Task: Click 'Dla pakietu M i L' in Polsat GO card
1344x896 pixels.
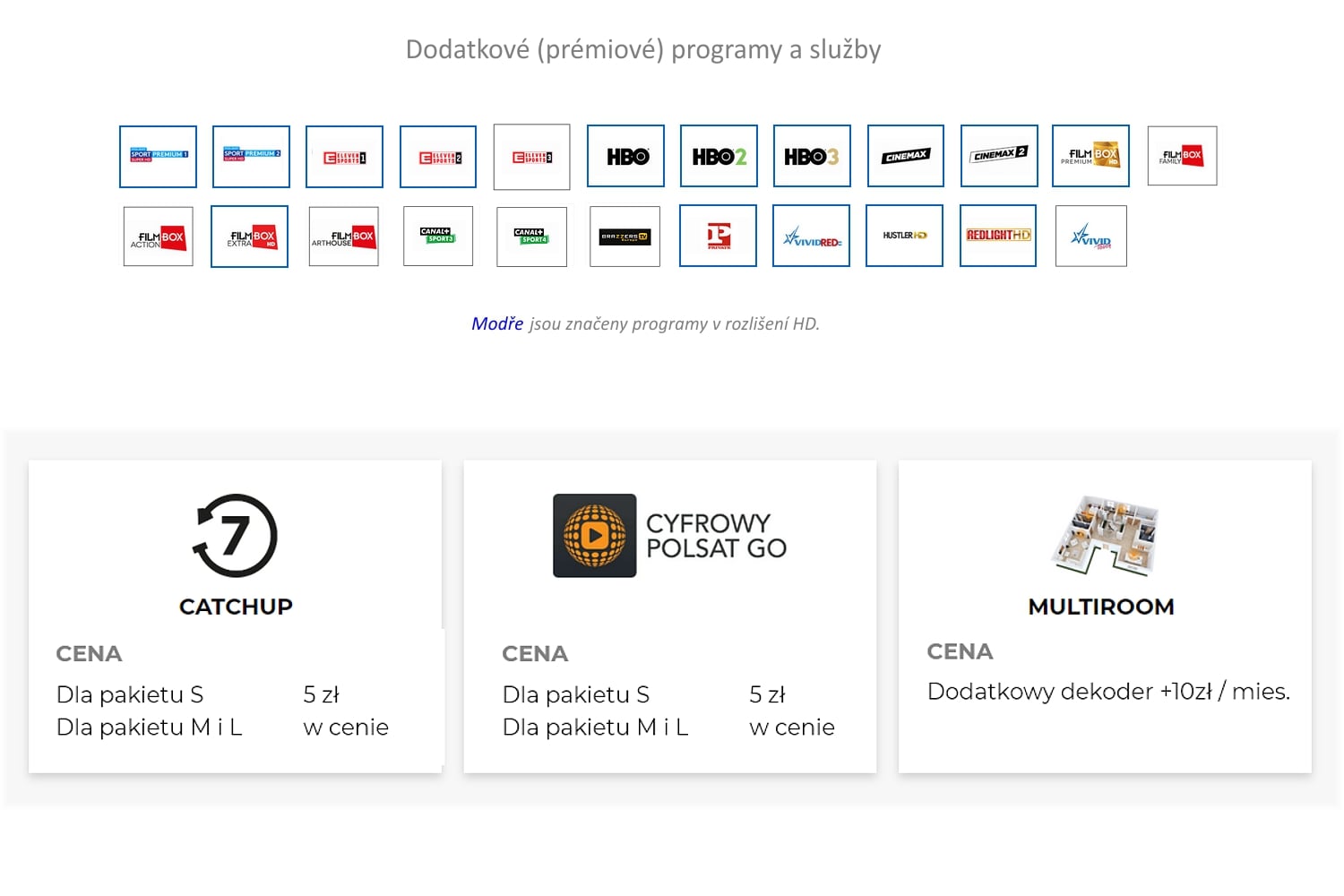Action: (x=596, y=728)
